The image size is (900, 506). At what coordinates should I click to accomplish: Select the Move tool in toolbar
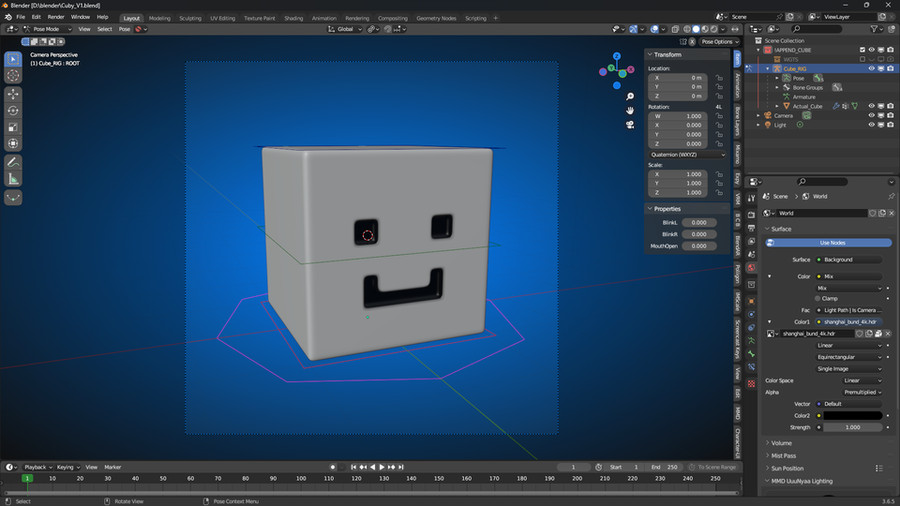point(13,94)
